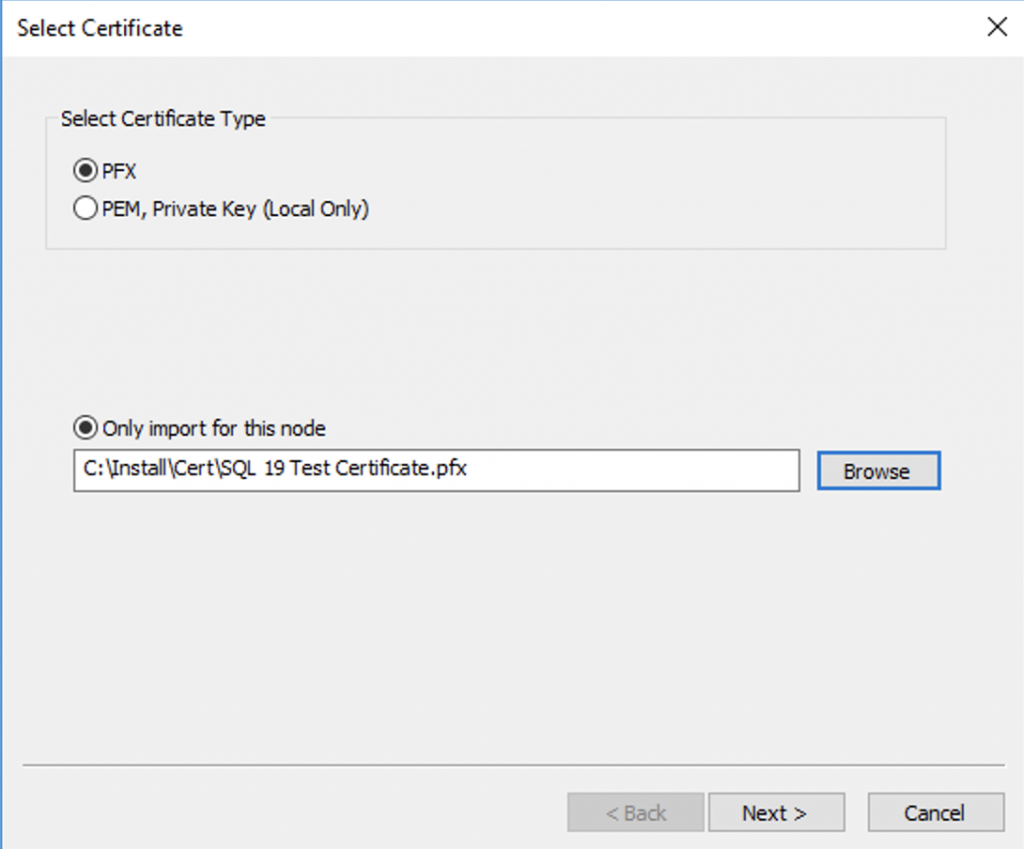1024x849 pixels.
Task: Click the Browse button to locate certificate
Action: 878,470
